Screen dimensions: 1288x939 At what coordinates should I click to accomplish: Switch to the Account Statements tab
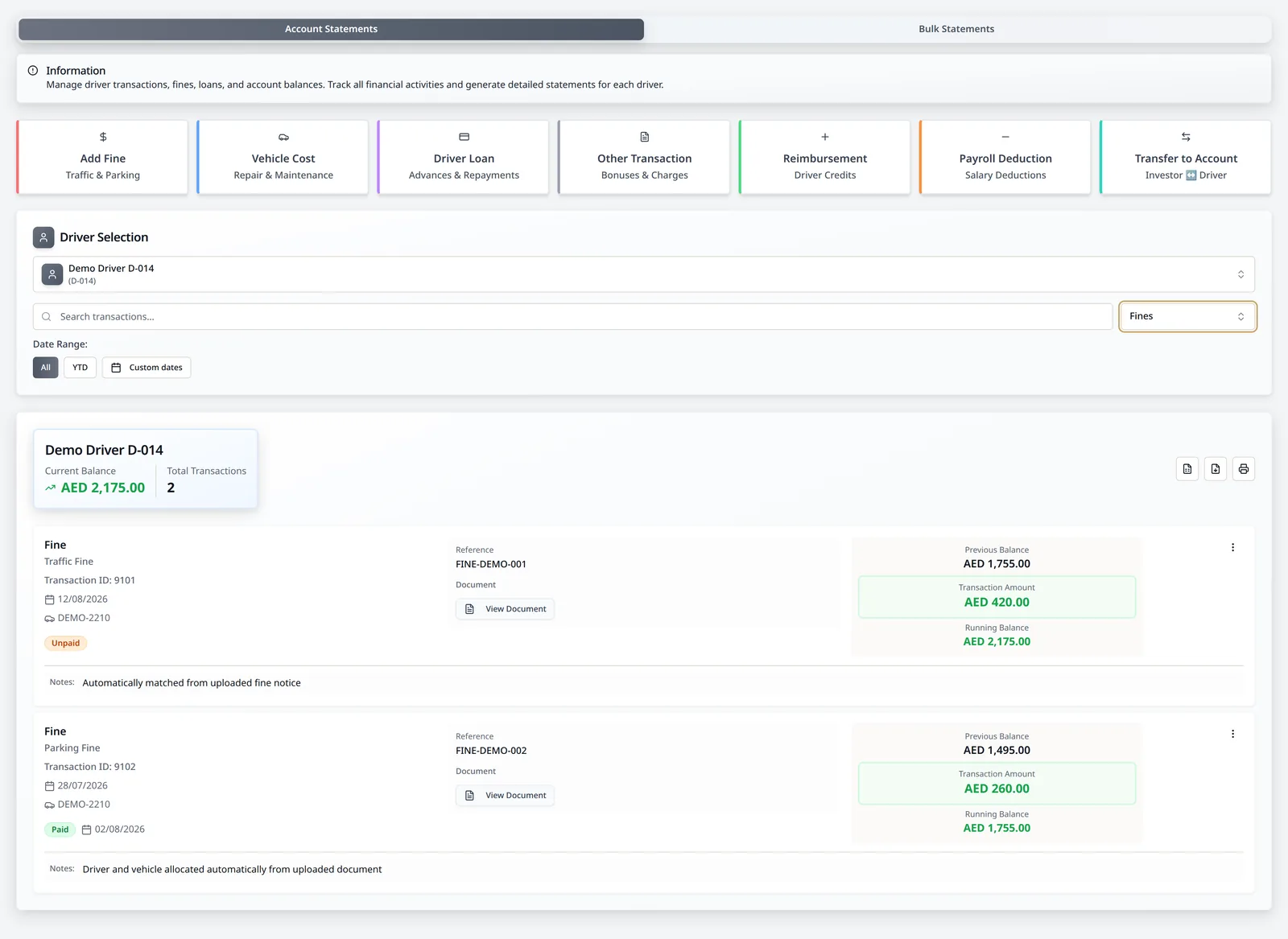tap(331, 29)
